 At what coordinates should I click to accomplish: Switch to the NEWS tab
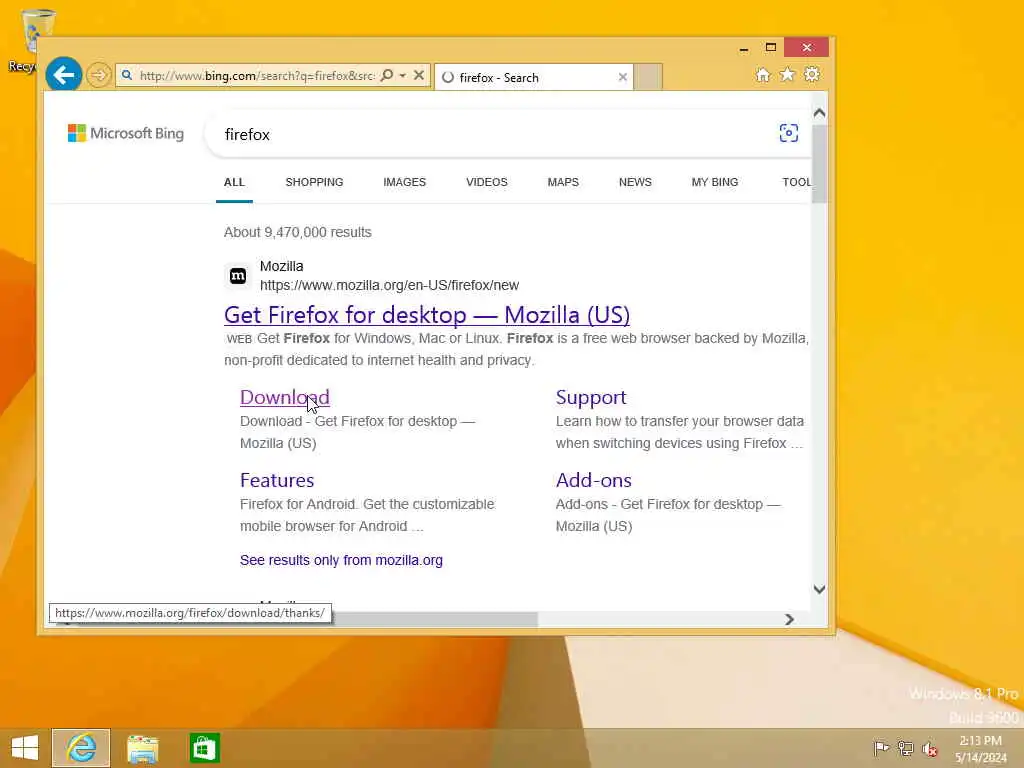click(635, 182)
